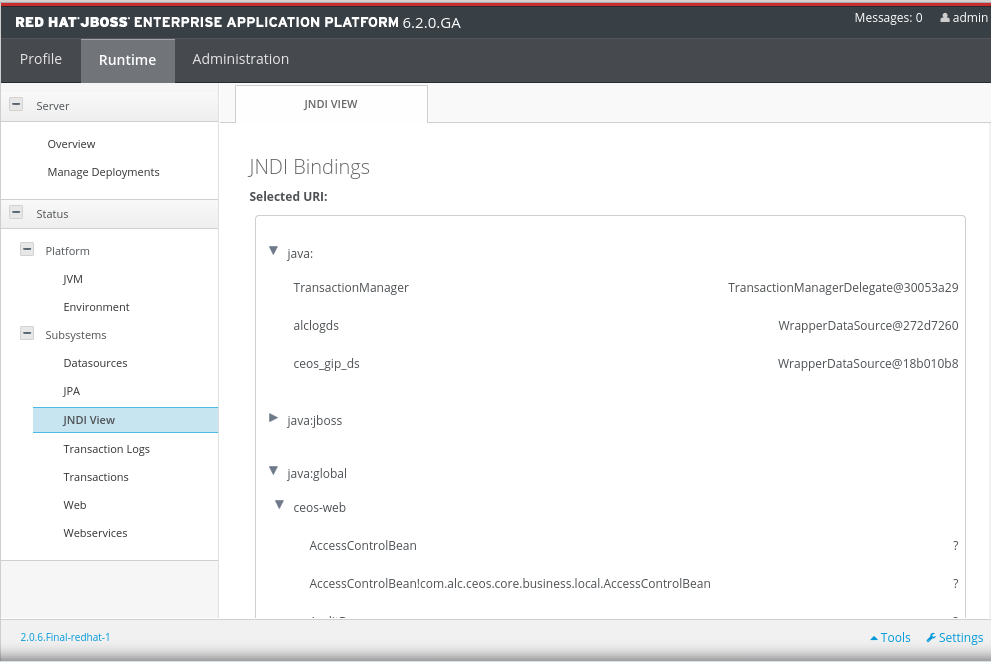Click WrapperDataSource@272d7260 value
This screenshot has height=662, width=991.
(x=868, y=326)
